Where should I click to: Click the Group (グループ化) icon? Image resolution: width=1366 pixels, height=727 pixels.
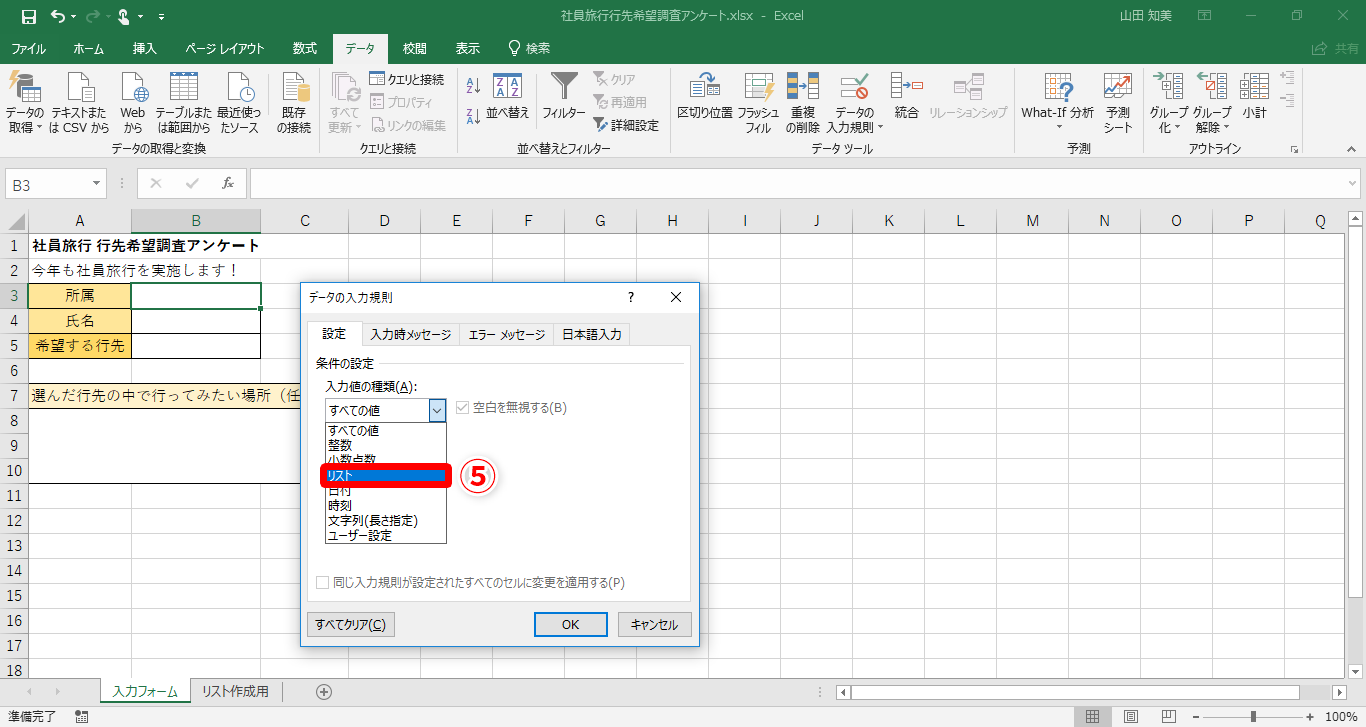1168,88
